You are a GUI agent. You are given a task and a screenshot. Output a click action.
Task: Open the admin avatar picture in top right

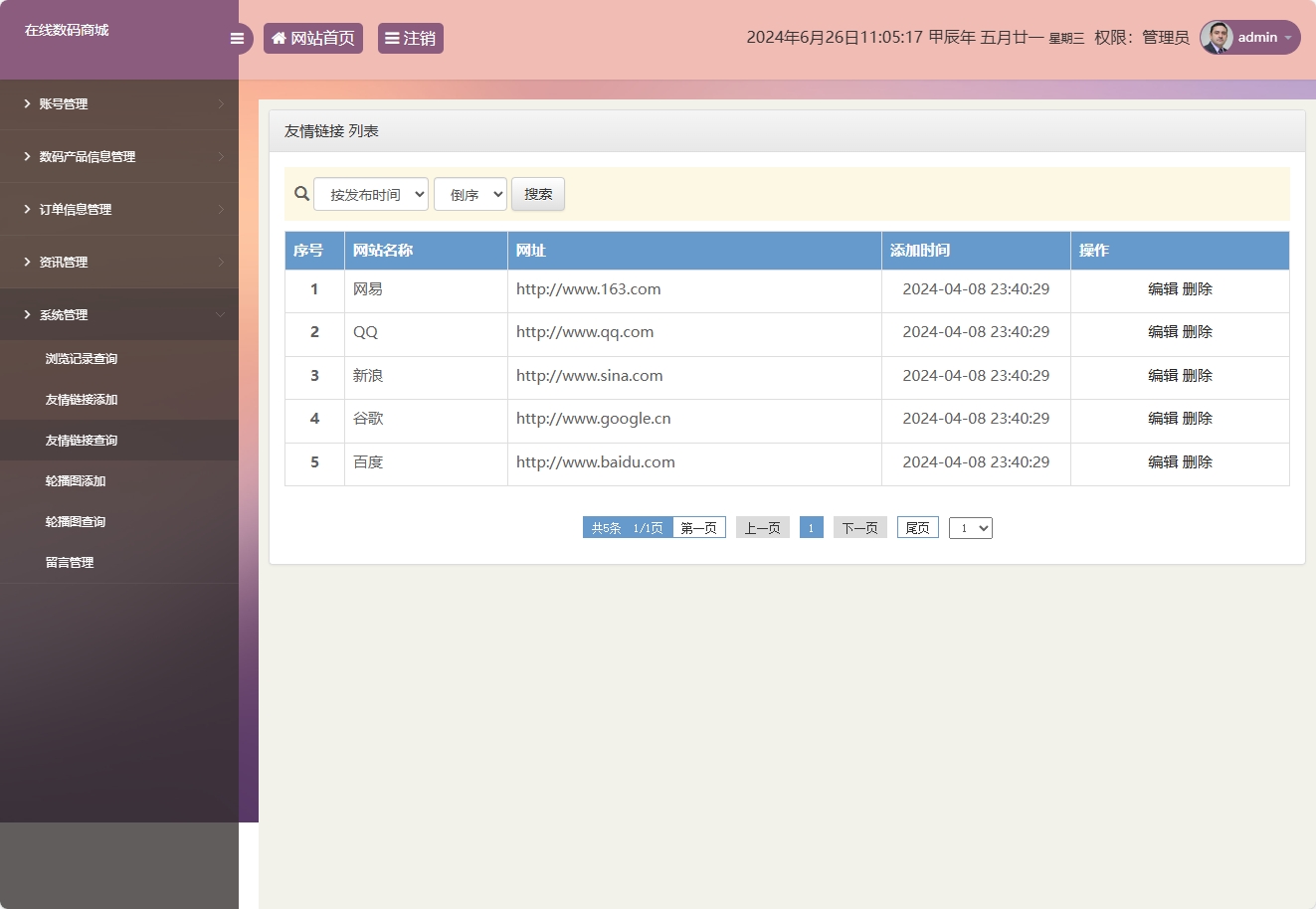[1215, 37]
